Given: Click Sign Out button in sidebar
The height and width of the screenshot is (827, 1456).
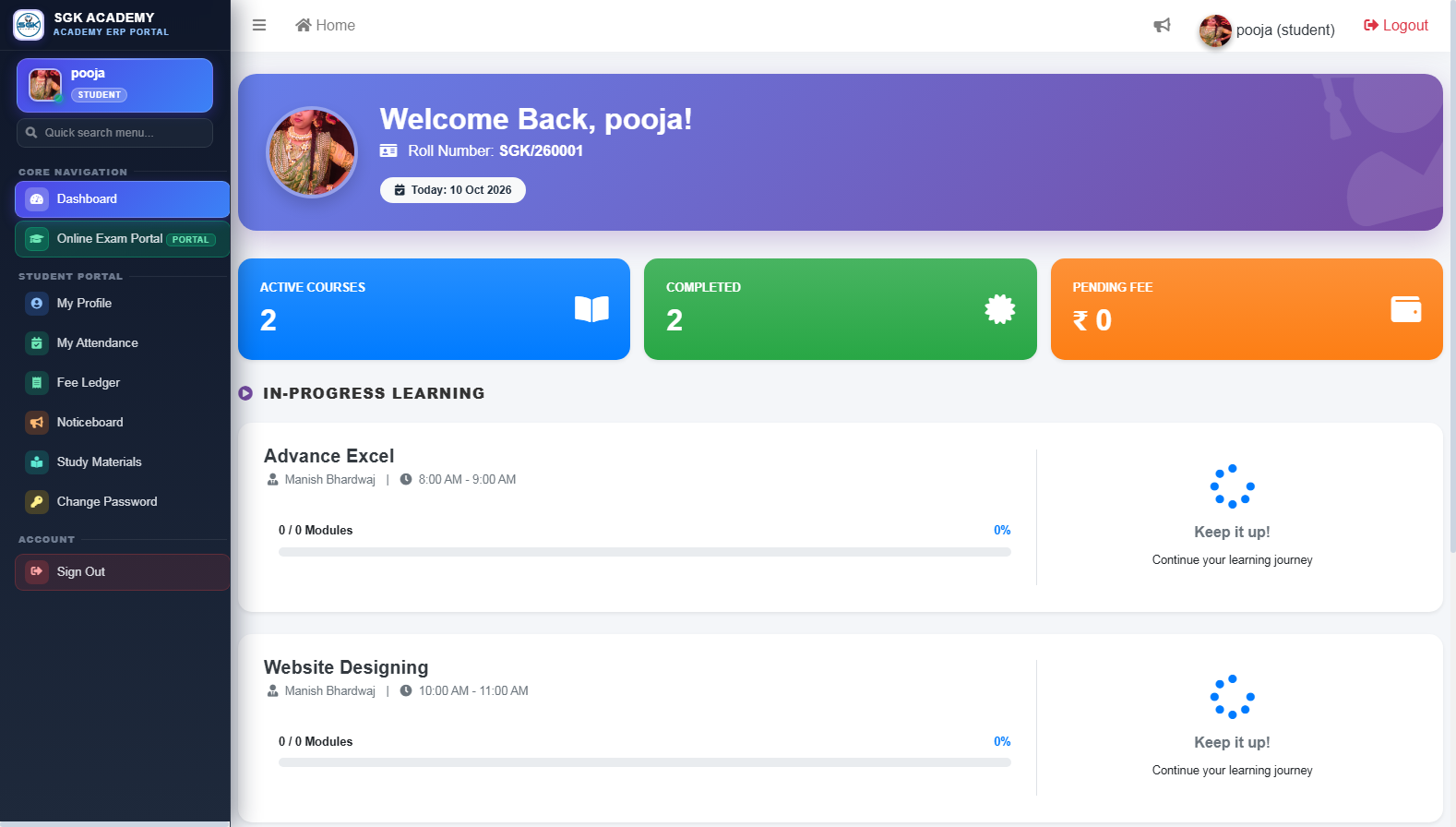Looking at the screenshot, I should click(122, 572).
